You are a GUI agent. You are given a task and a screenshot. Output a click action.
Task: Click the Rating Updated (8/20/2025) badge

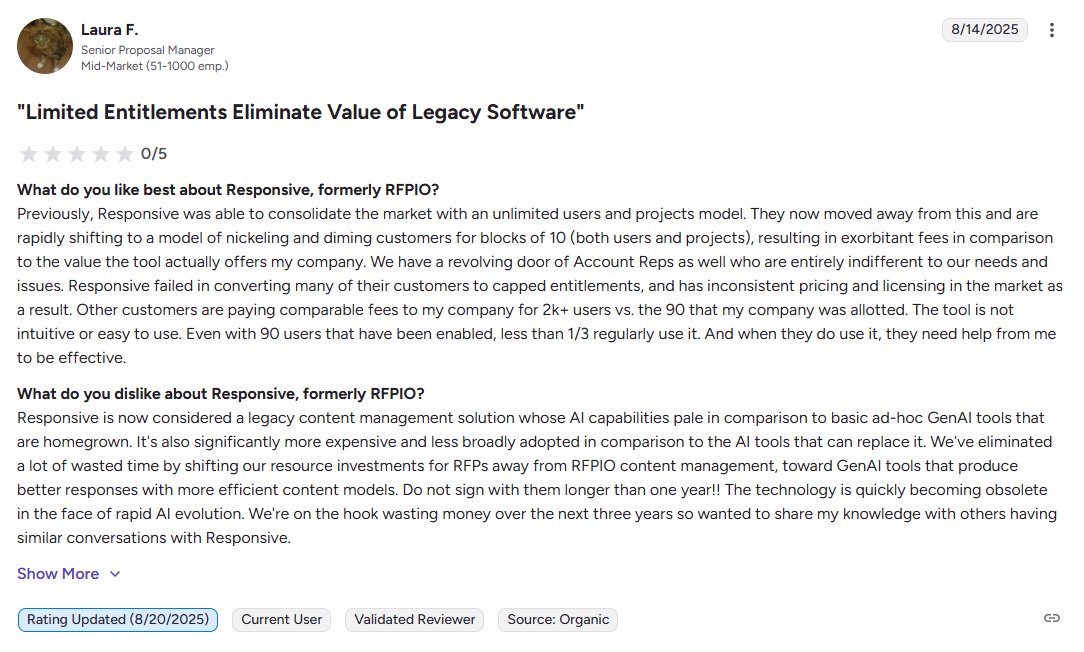[x=118, y=620]
